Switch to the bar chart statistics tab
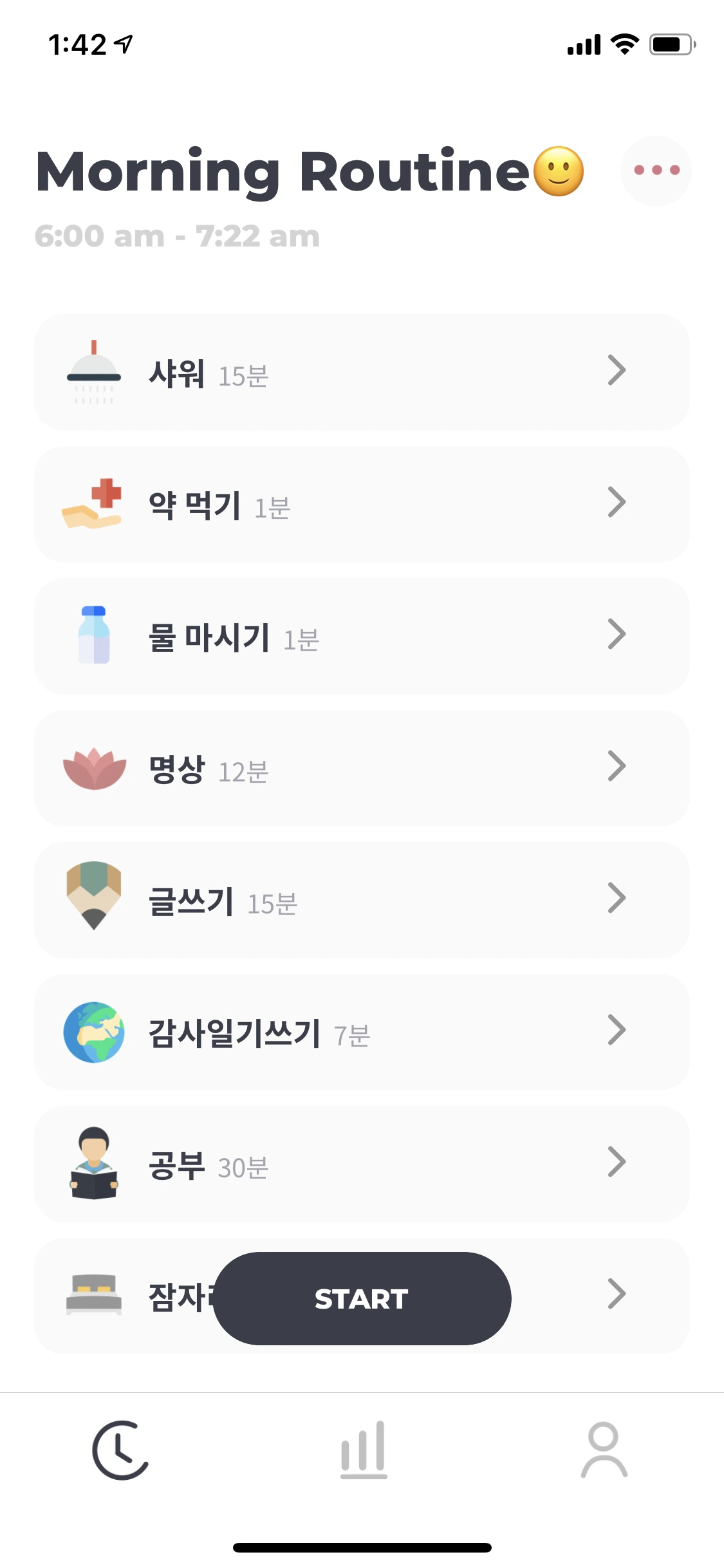The height and width of the screenshot is (1568, 724). pyautogui.click(x=363, y=1450)
